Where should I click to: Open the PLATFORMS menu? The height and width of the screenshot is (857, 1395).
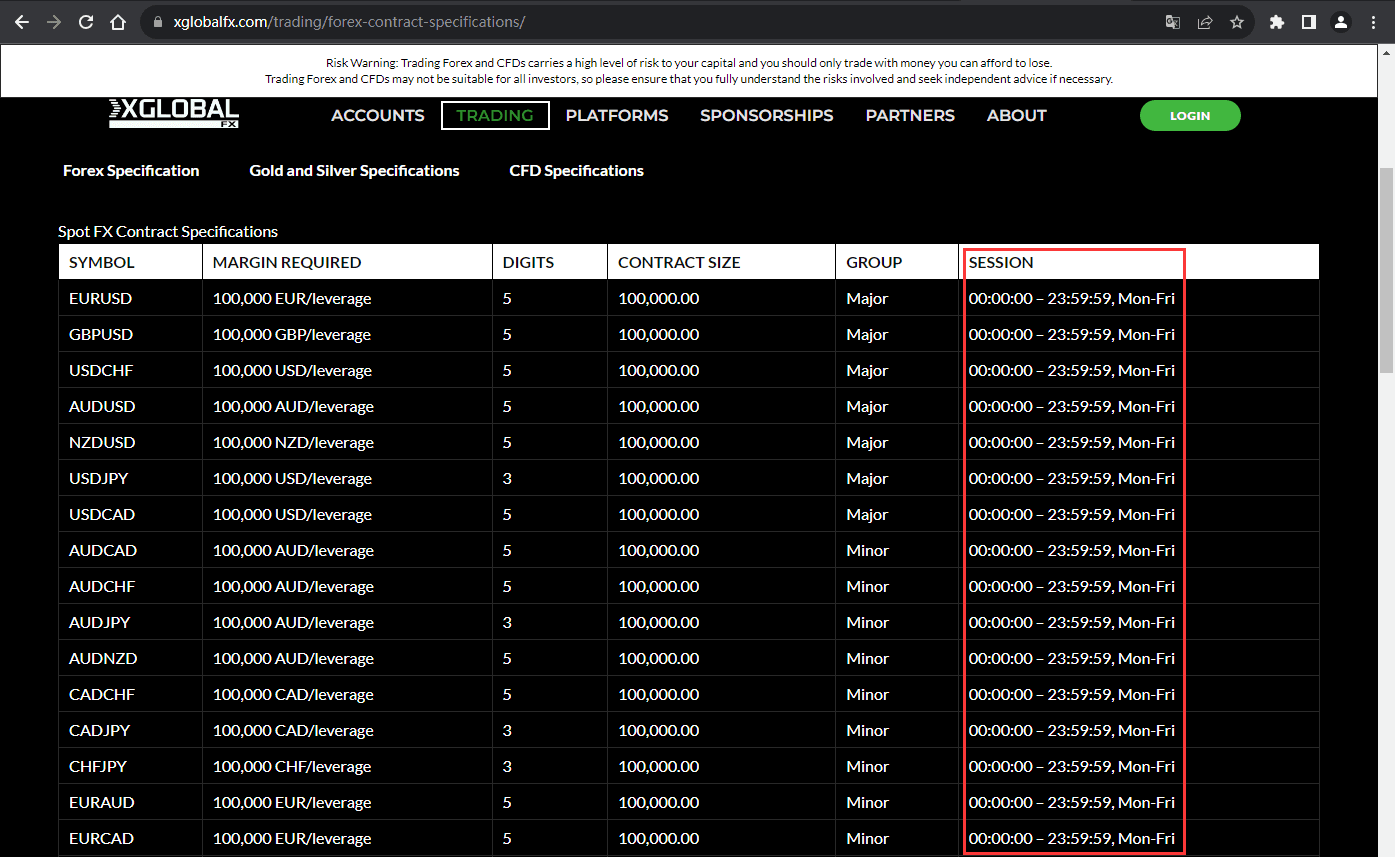[617, 116]
